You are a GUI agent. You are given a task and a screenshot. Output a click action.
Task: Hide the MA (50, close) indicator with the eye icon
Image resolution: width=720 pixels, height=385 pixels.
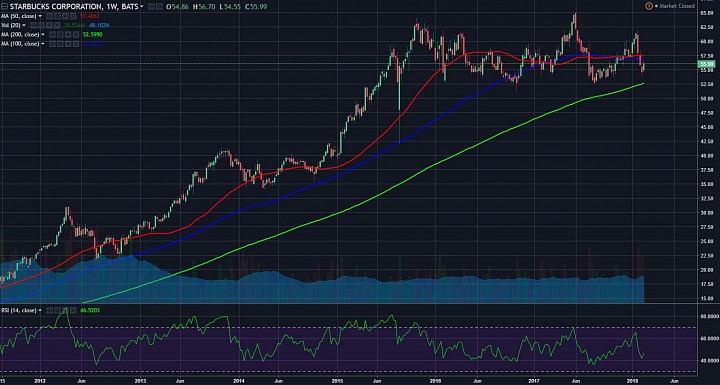50,16
